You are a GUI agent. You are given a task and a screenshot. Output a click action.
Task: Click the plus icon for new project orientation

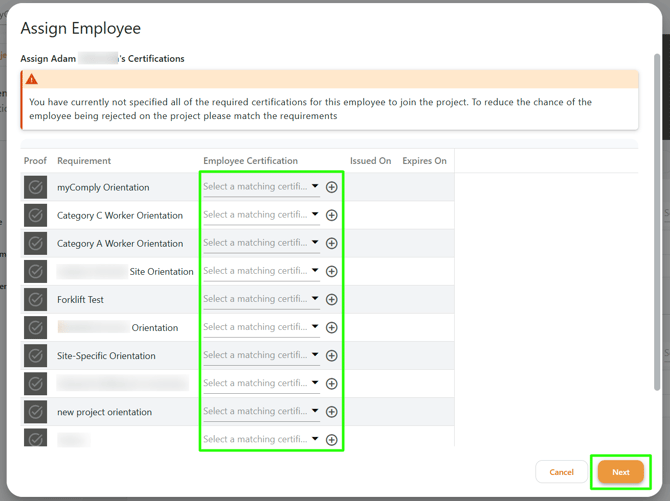332,412
